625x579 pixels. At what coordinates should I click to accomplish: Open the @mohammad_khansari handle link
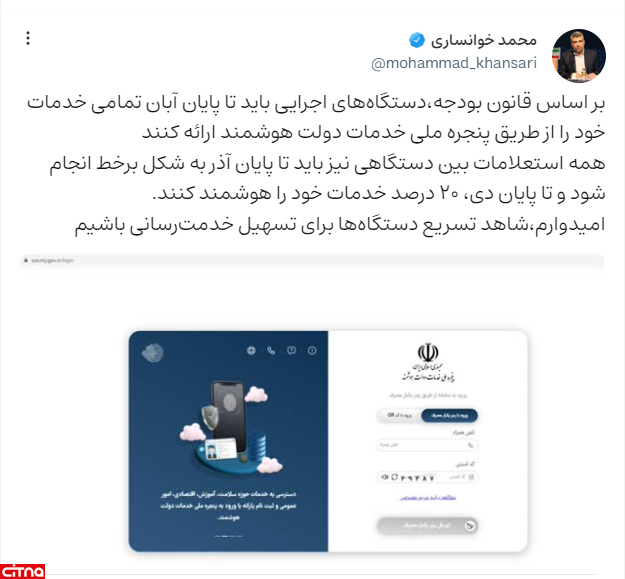point(454,63)
